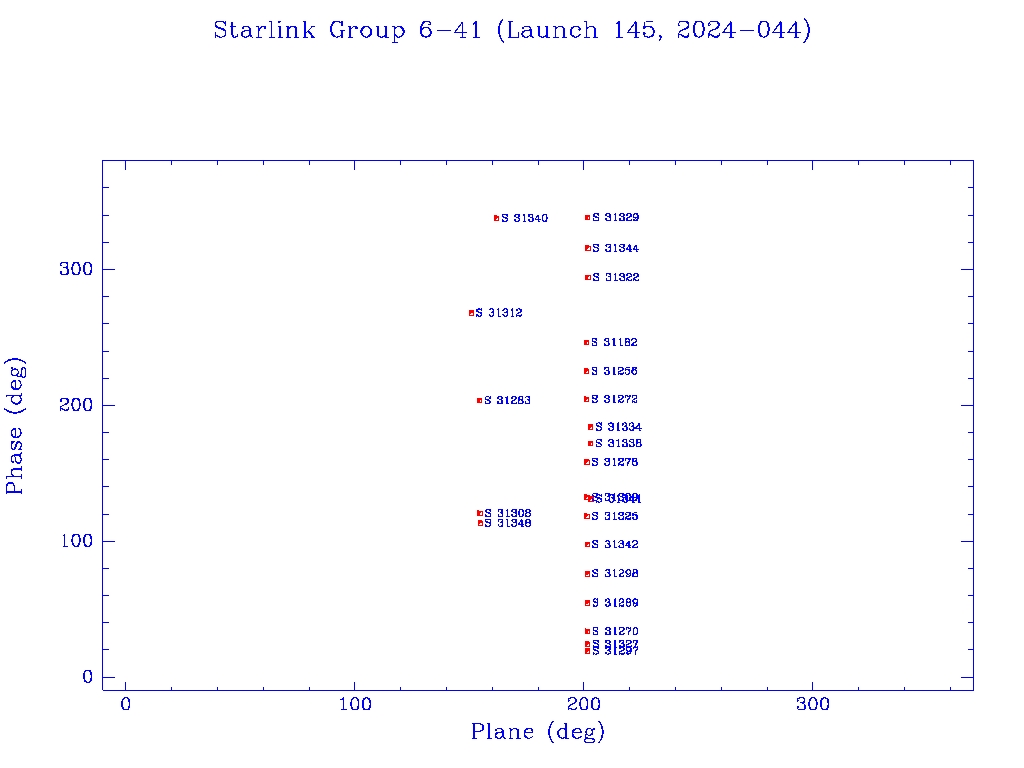Pick the red point labeled S 31348
The image size is (1024, 768).
click(x=481, y=523)
